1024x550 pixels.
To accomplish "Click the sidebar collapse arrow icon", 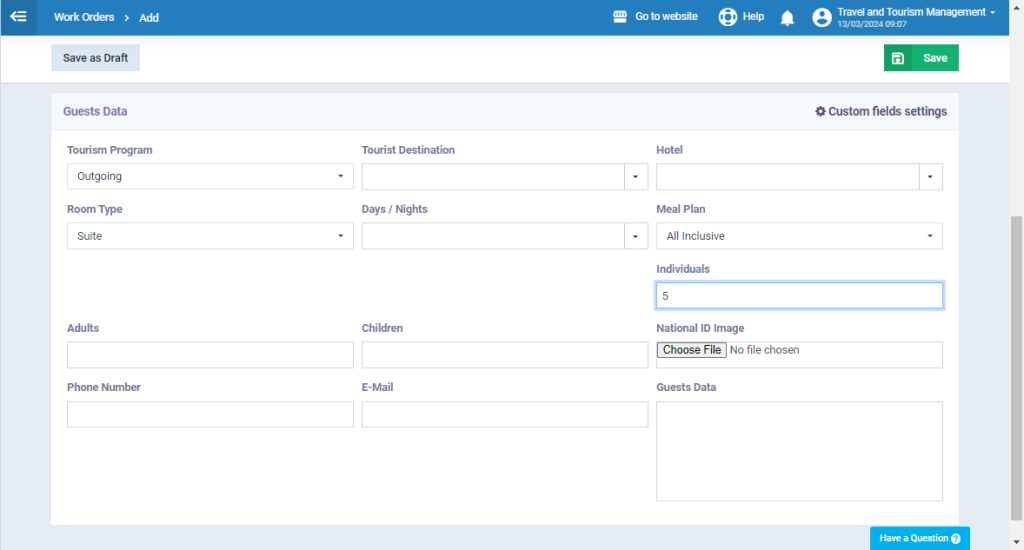I will coord(18,17).
